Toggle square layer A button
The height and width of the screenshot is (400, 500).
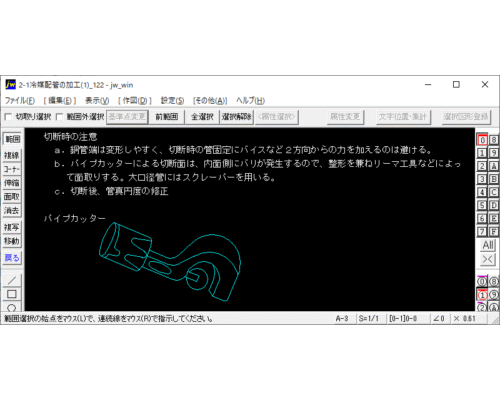pyautogui.click(x=494, y=166)
